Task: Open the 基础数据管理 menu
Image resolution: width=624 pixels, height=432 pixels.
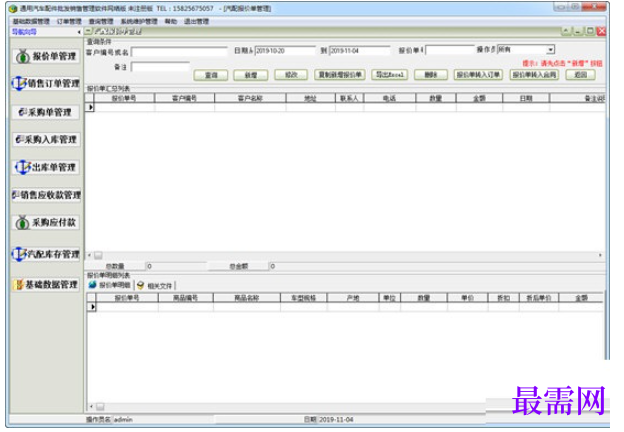Action: point(31,21)
